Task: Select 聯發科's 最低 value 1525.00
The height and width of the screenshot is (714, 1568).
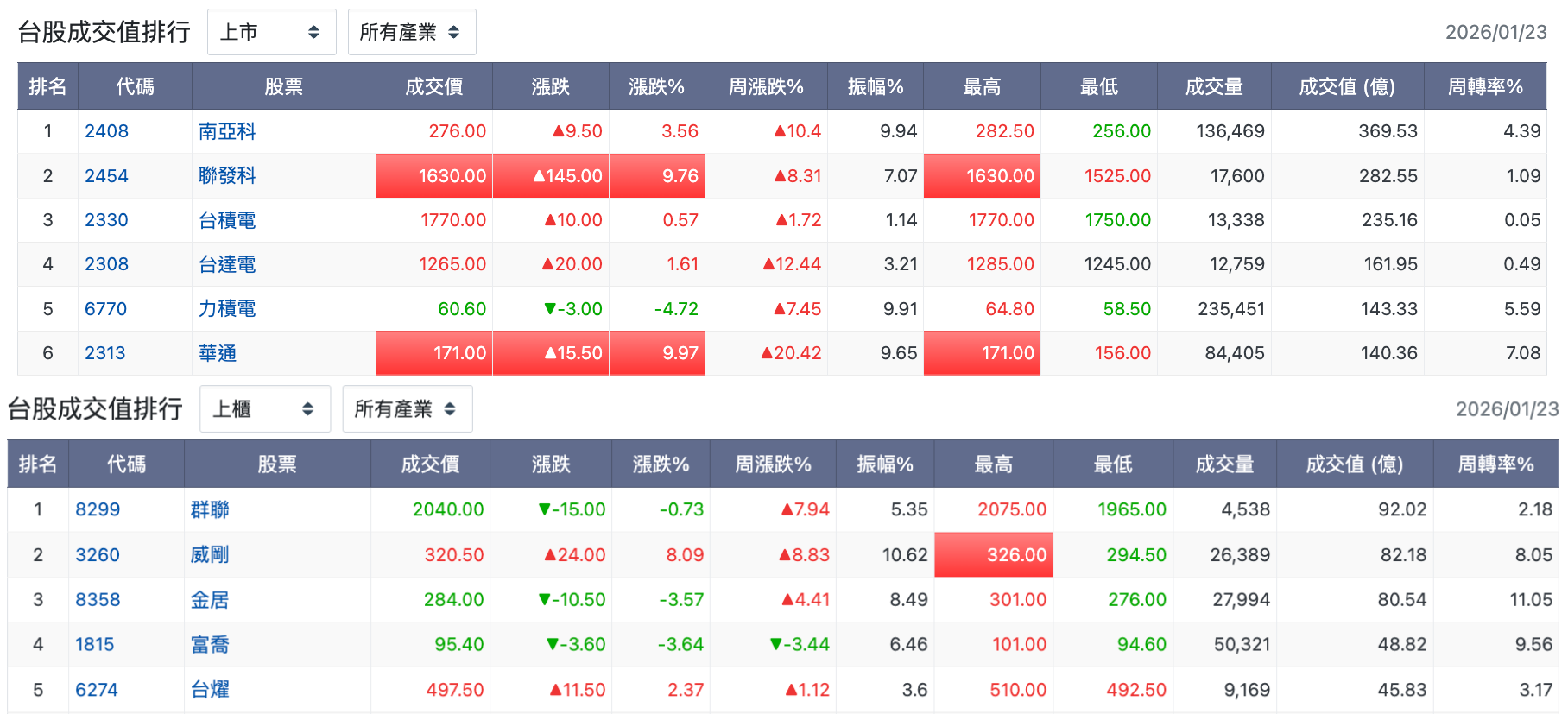Action: [x=1117, y=176]
